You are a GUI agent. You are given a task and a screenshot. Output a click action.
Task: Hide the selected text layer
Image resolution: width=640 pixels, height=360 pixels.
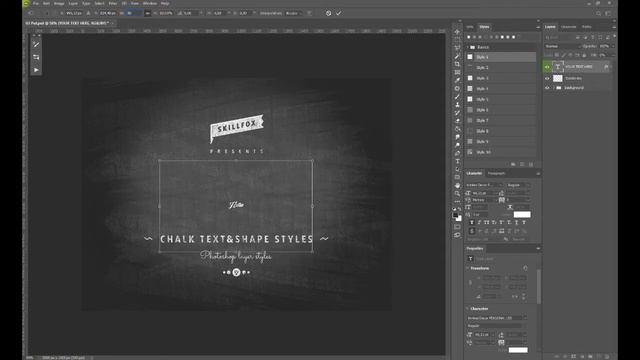point(547,67)
